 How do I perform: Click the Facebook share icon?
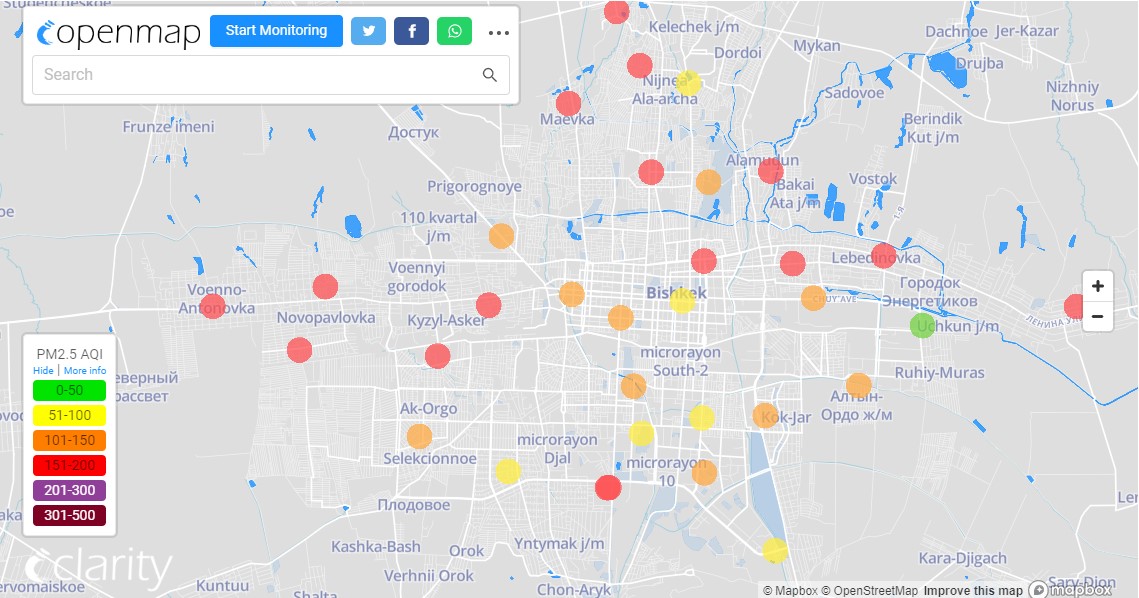[411, 31]
